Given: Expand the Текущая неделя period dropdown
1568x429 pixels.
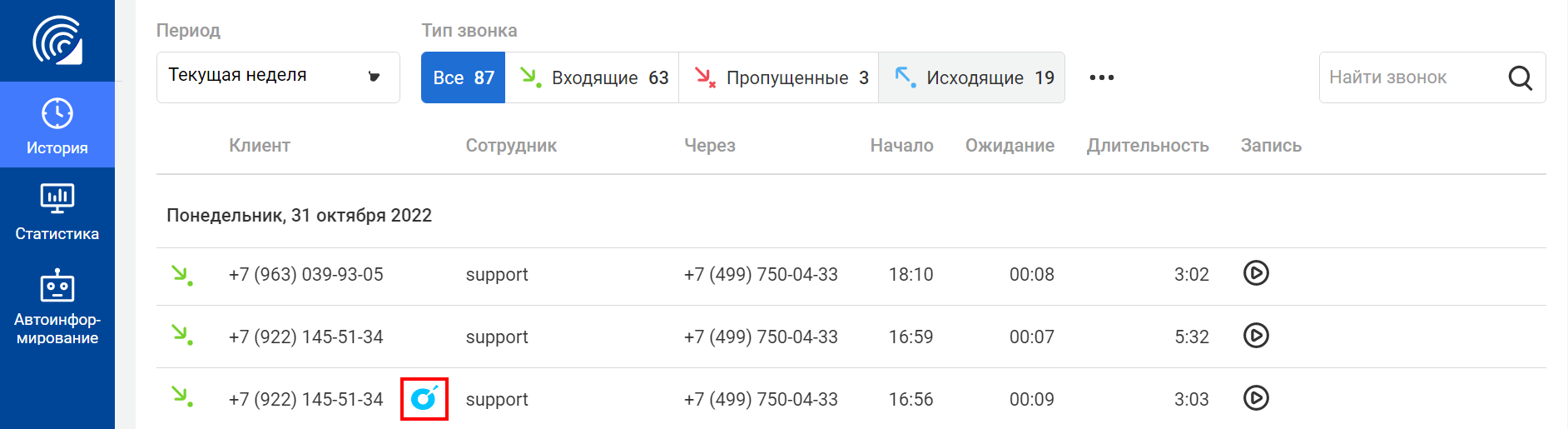Looking at the screenshot, I should coord(278,77).
